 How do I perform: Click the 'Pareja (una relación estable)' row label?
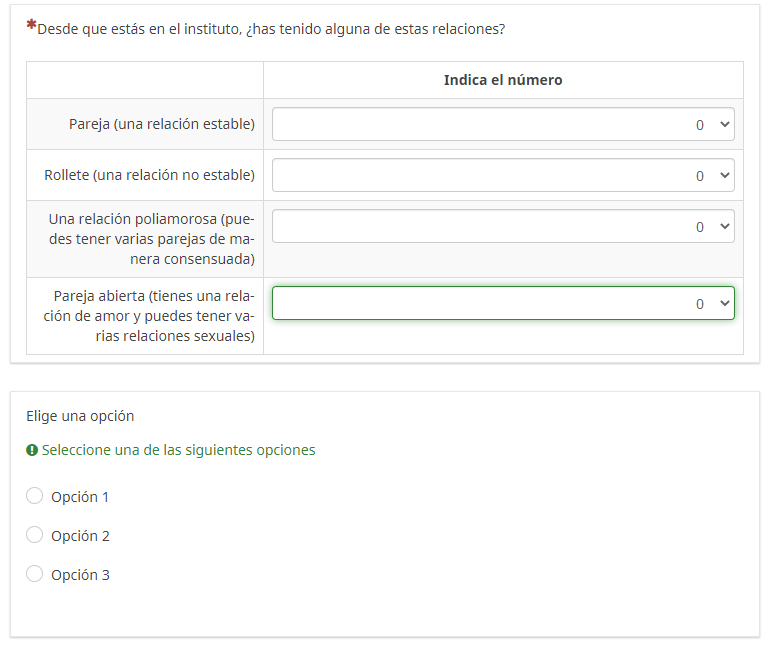pos(162,124)
